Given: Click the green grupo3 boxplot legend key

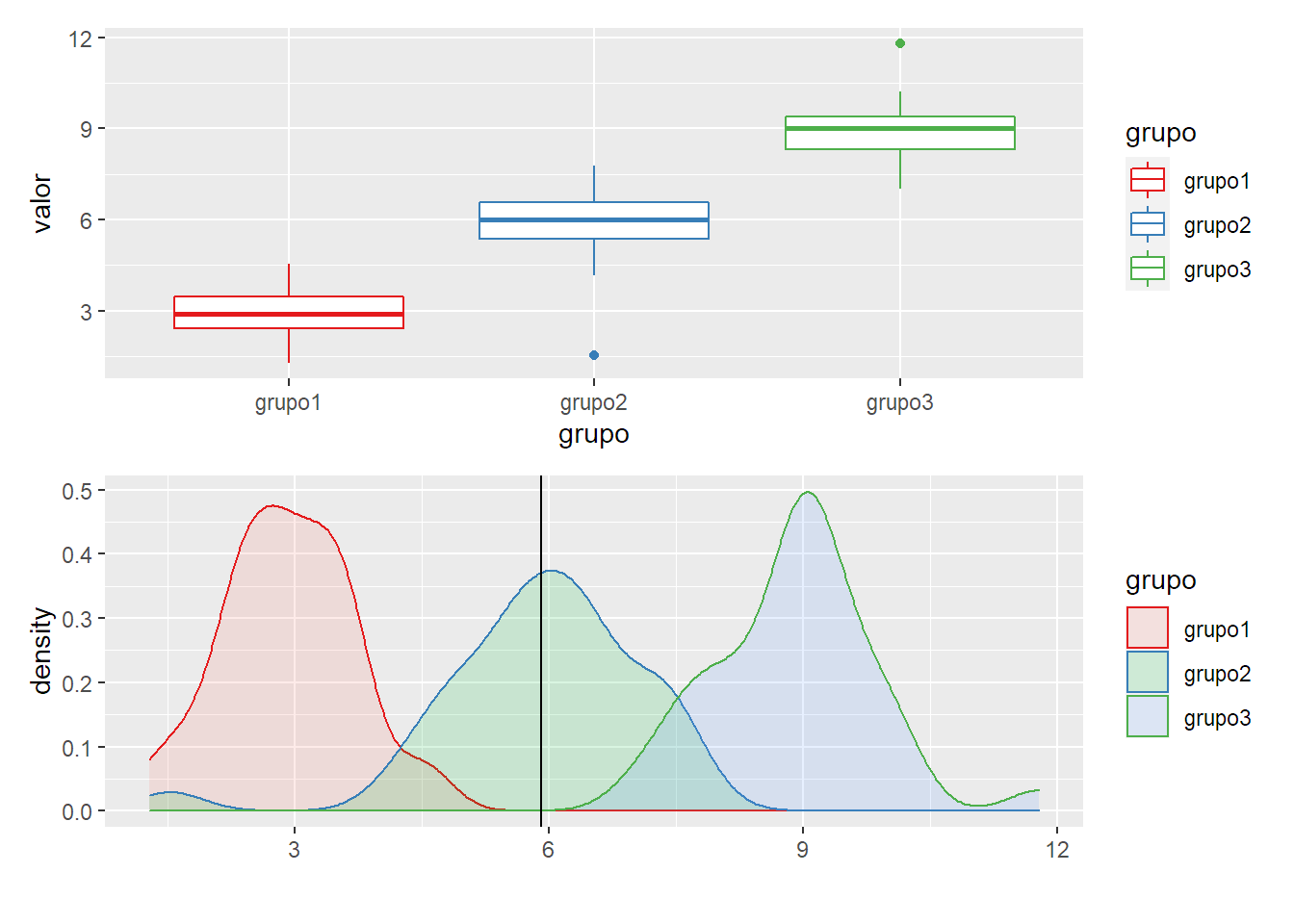Looking at the screenshot, I should pyautogui.click(x=1148, y=269).
